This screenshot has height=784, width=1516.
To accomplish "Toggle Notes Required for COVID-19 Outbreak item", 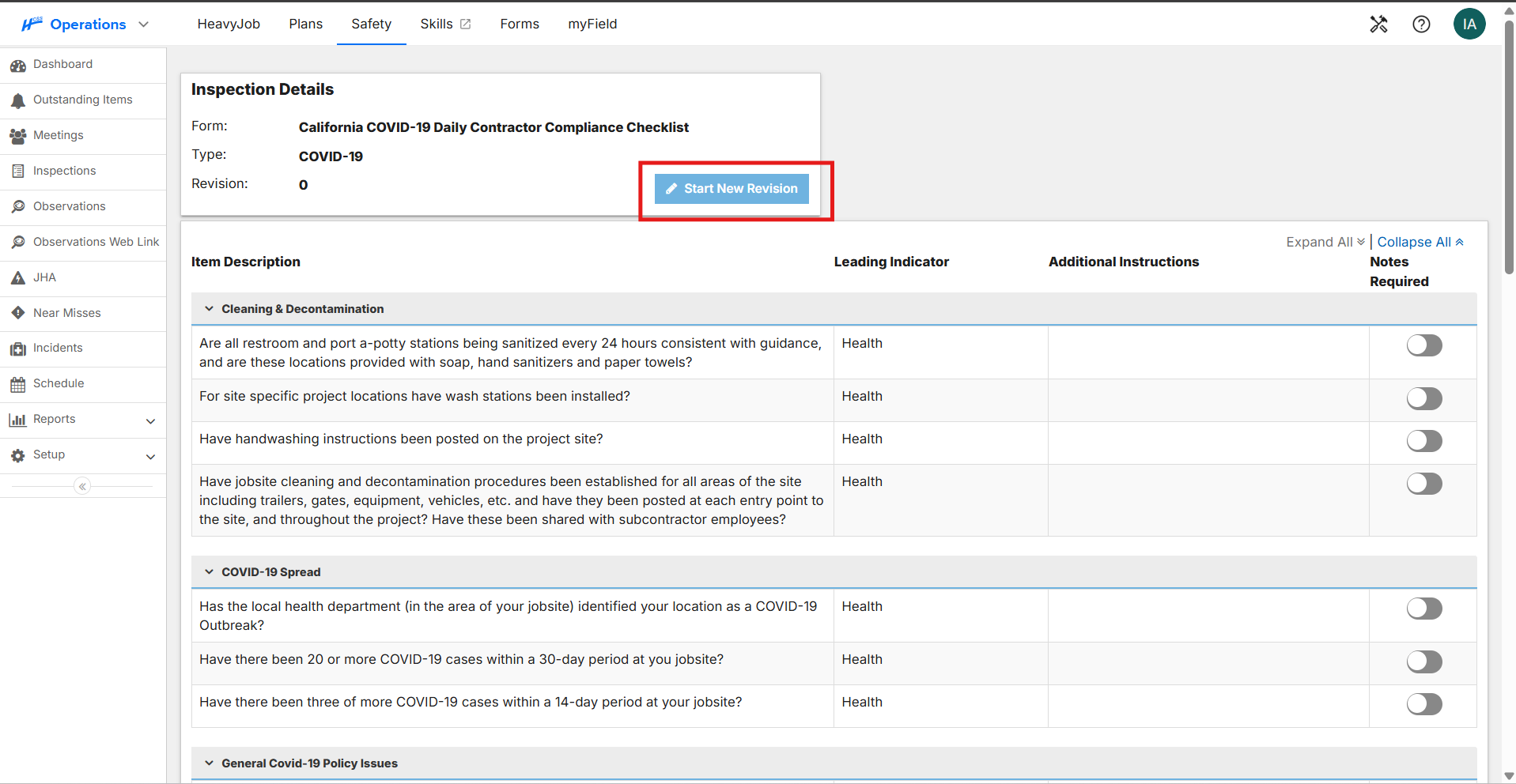I will point(1424,609).
